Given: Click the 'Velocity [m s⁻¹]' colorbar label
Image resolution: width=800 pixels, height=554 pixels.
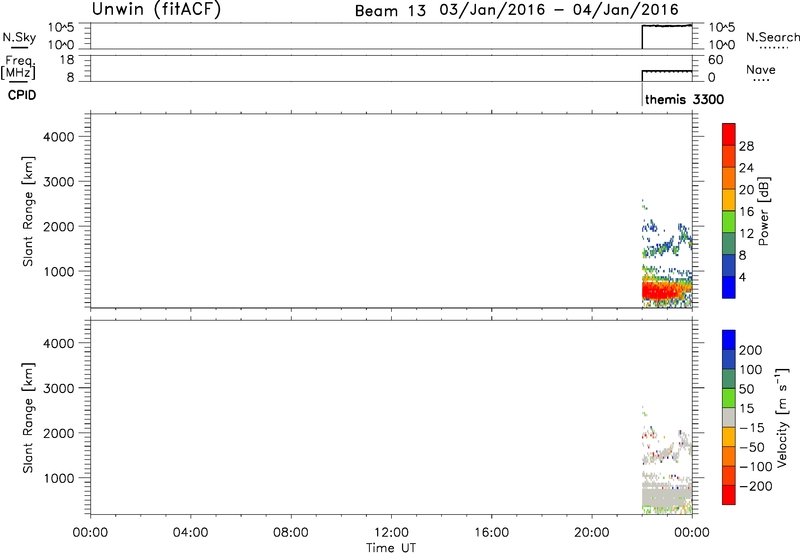Looking at the screenshot, I should 782,417.
